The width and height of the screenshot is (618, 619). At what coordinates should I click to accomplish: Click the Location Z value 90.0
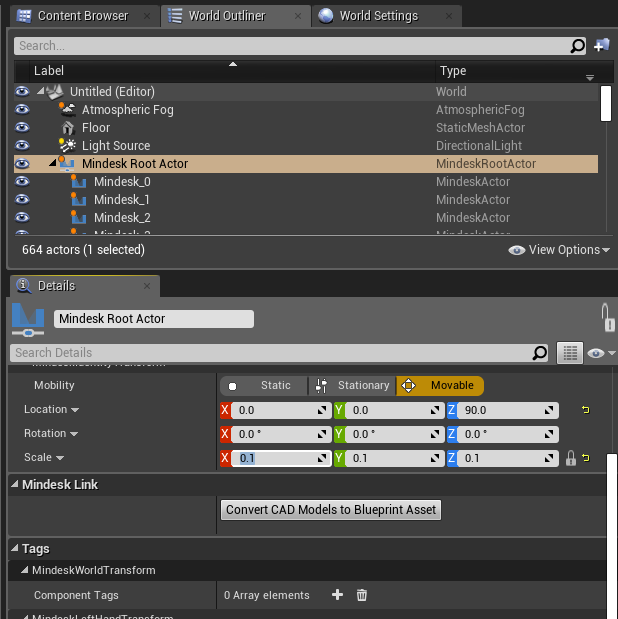[x=508, y=411]
